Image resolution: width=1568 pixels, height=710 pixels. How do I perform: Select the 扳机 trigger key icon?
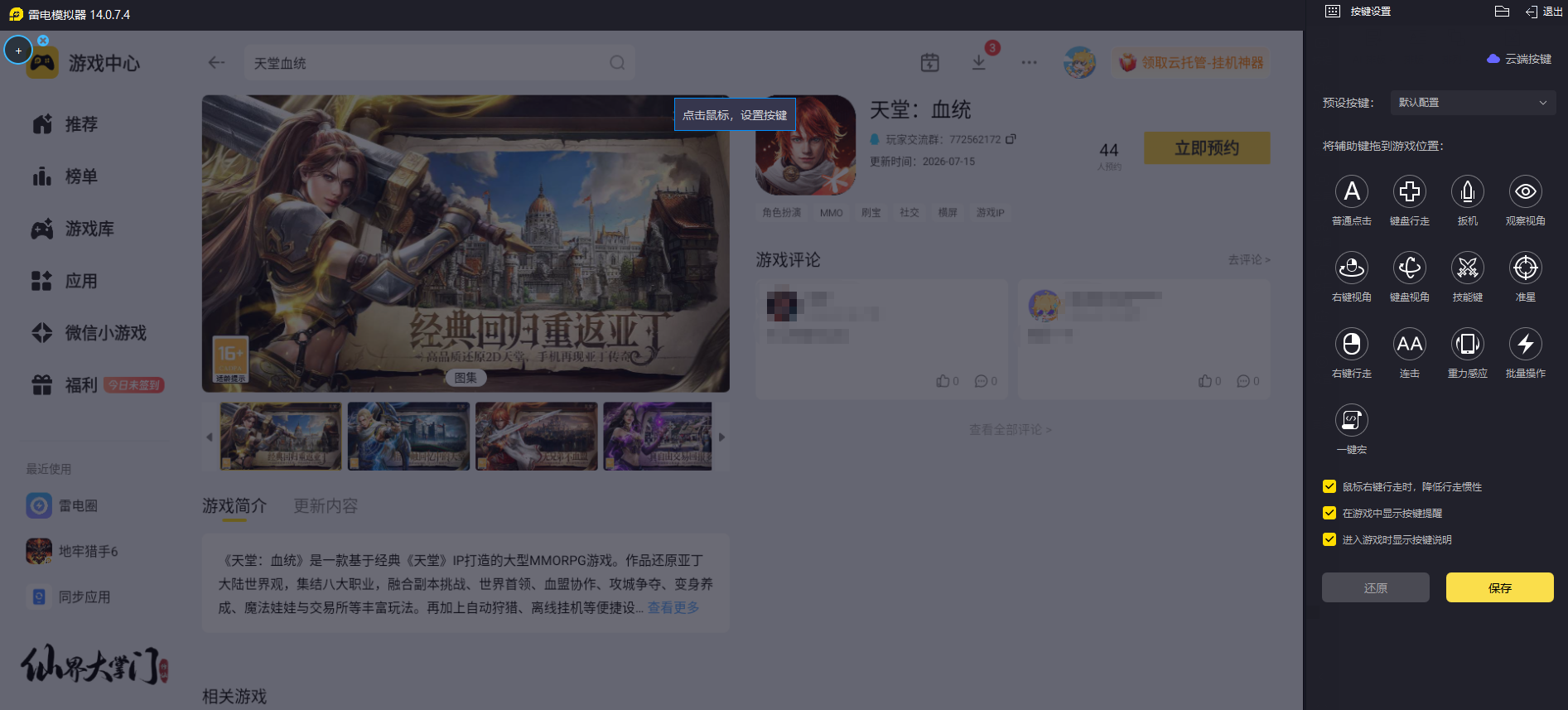pos(1468,192)
